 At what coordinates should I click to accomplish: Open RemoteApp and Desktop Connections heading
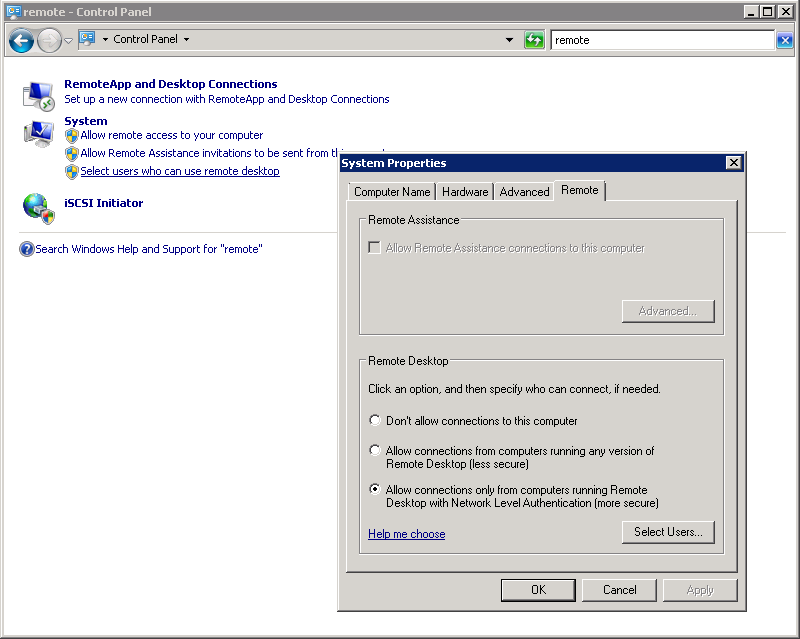coord(170,84)
